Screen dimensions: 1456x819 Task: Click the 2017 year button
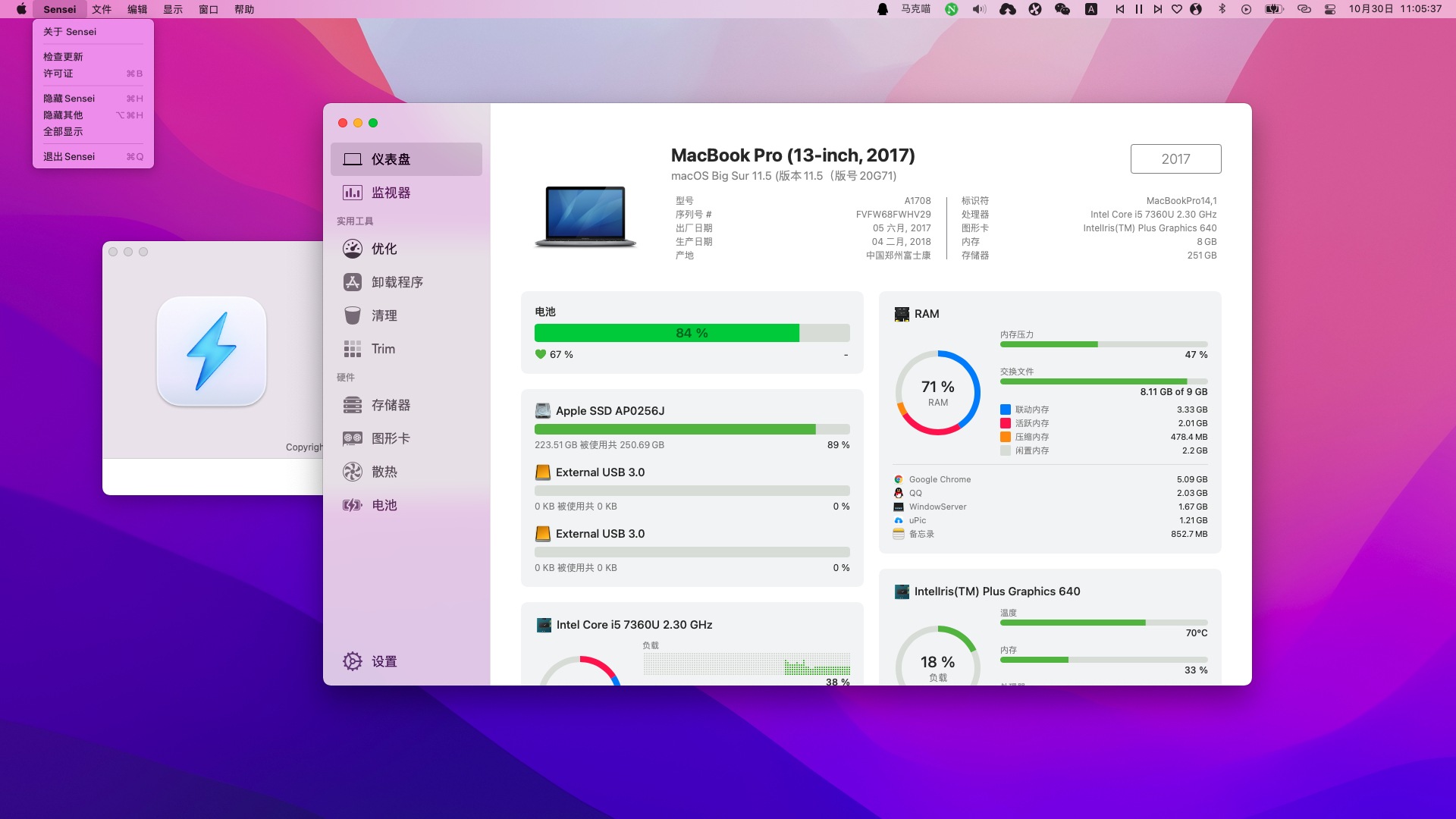click(x=1175, y=159)
